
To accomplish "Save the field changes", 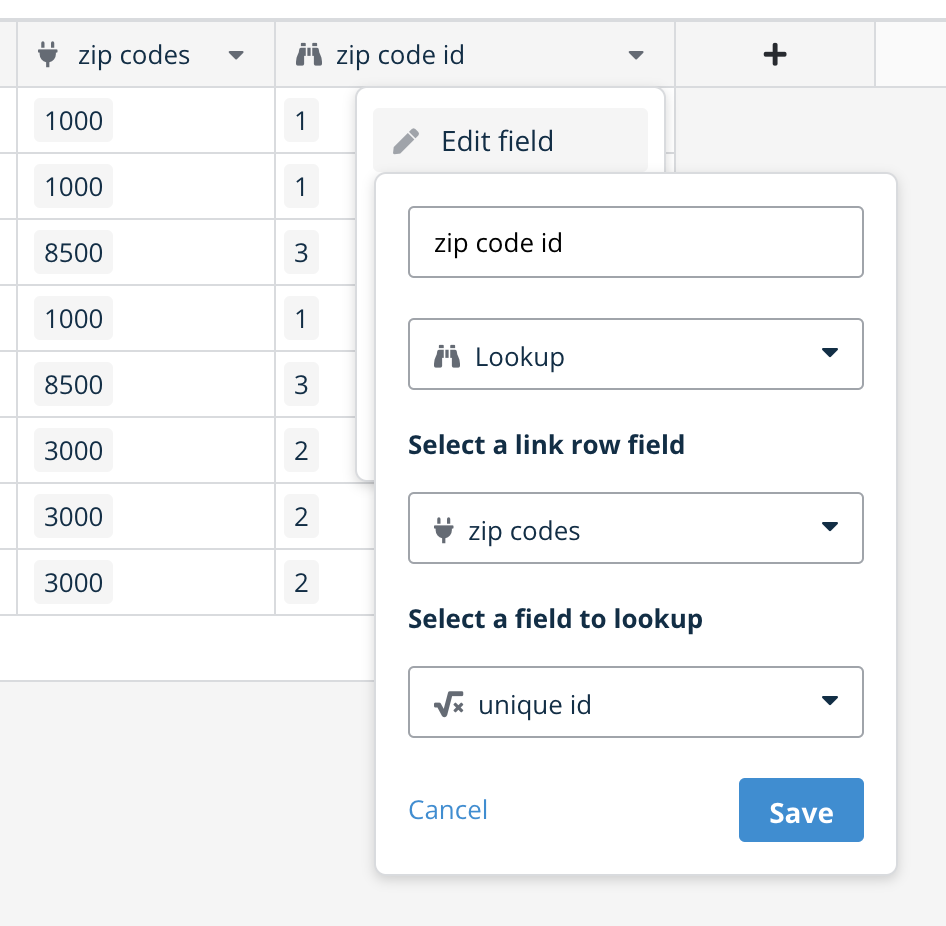I will (x=801, y=810).
